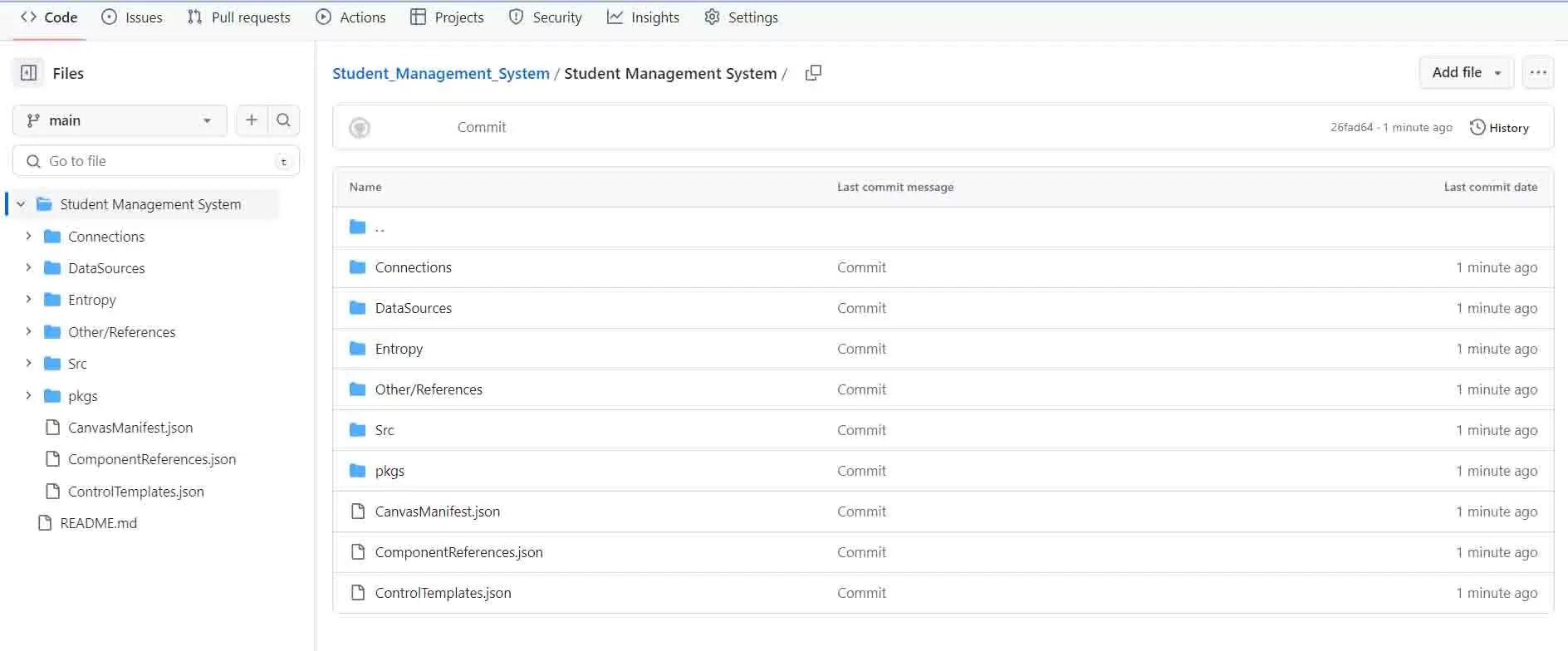Click Entropy folder icon in file table
Image resolution: width=1568 pixels, height=651 pixels.
[358, 349]
